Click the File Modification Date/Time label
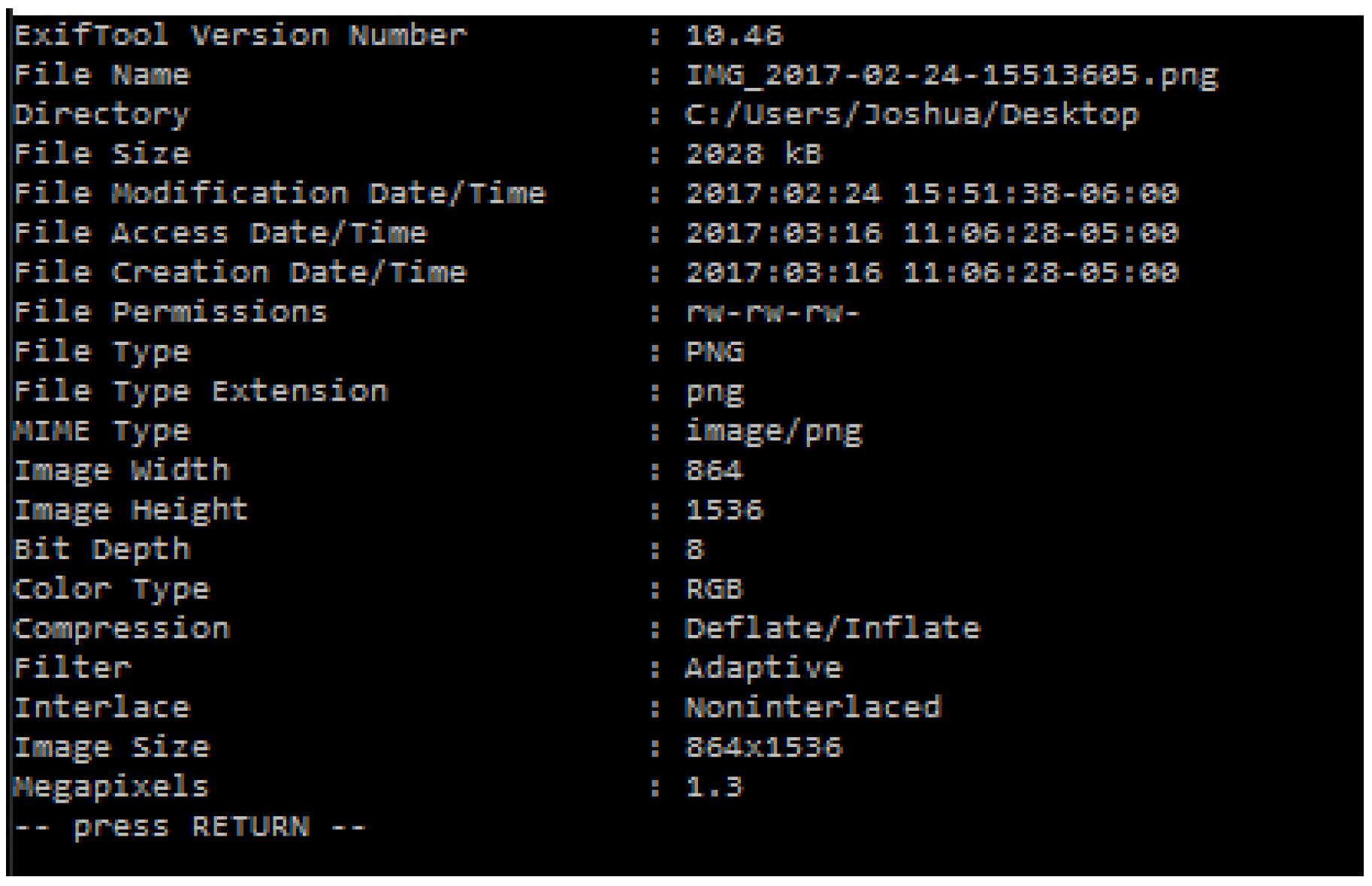Screen dimensions: 1372x886 (x=280, y=194)
